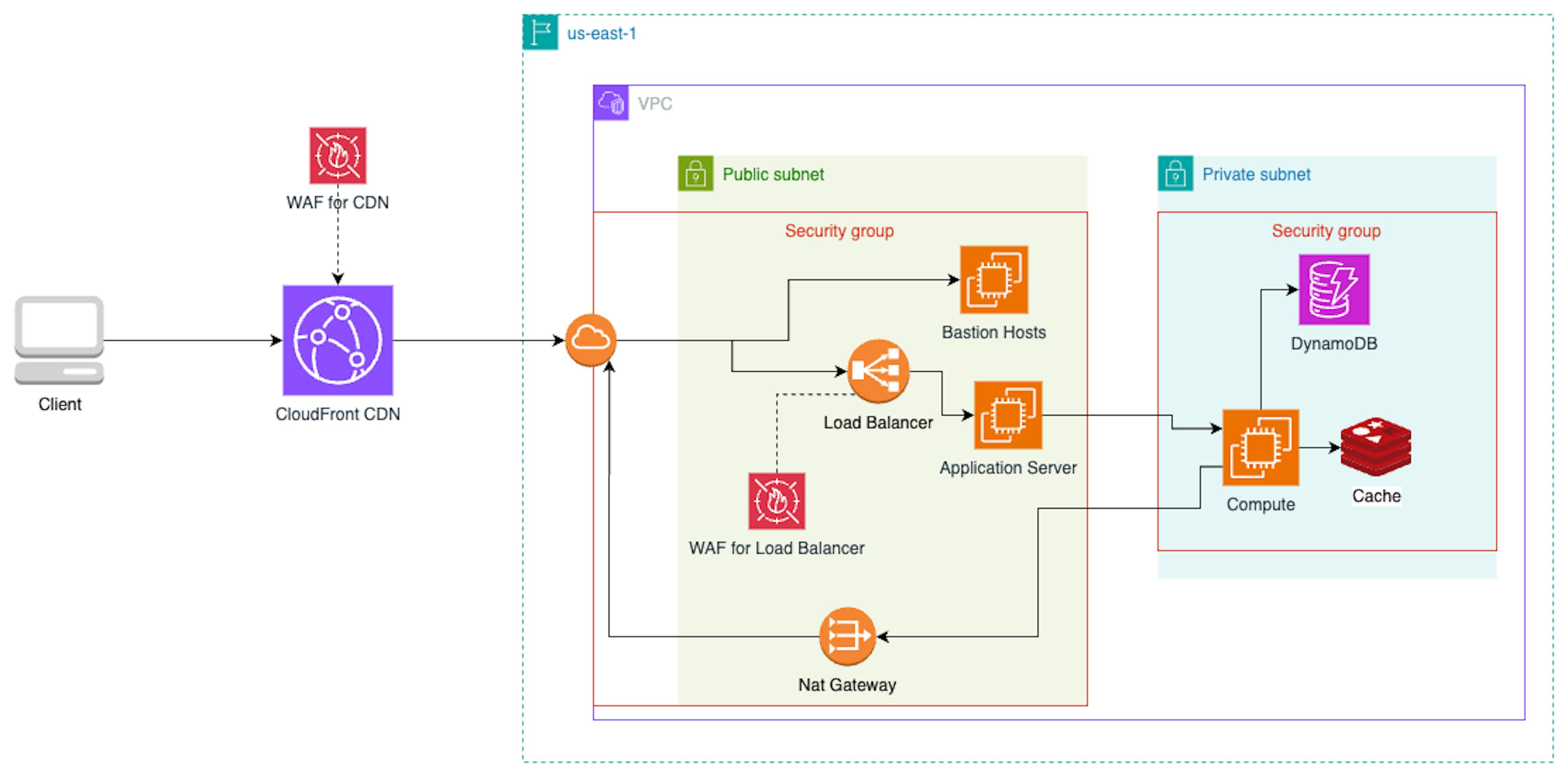This screenshot has width=1568, height=777.
Task: Click the 'Bastion Hosts' label
Action: pyautogui.click(x=994, y=332)
